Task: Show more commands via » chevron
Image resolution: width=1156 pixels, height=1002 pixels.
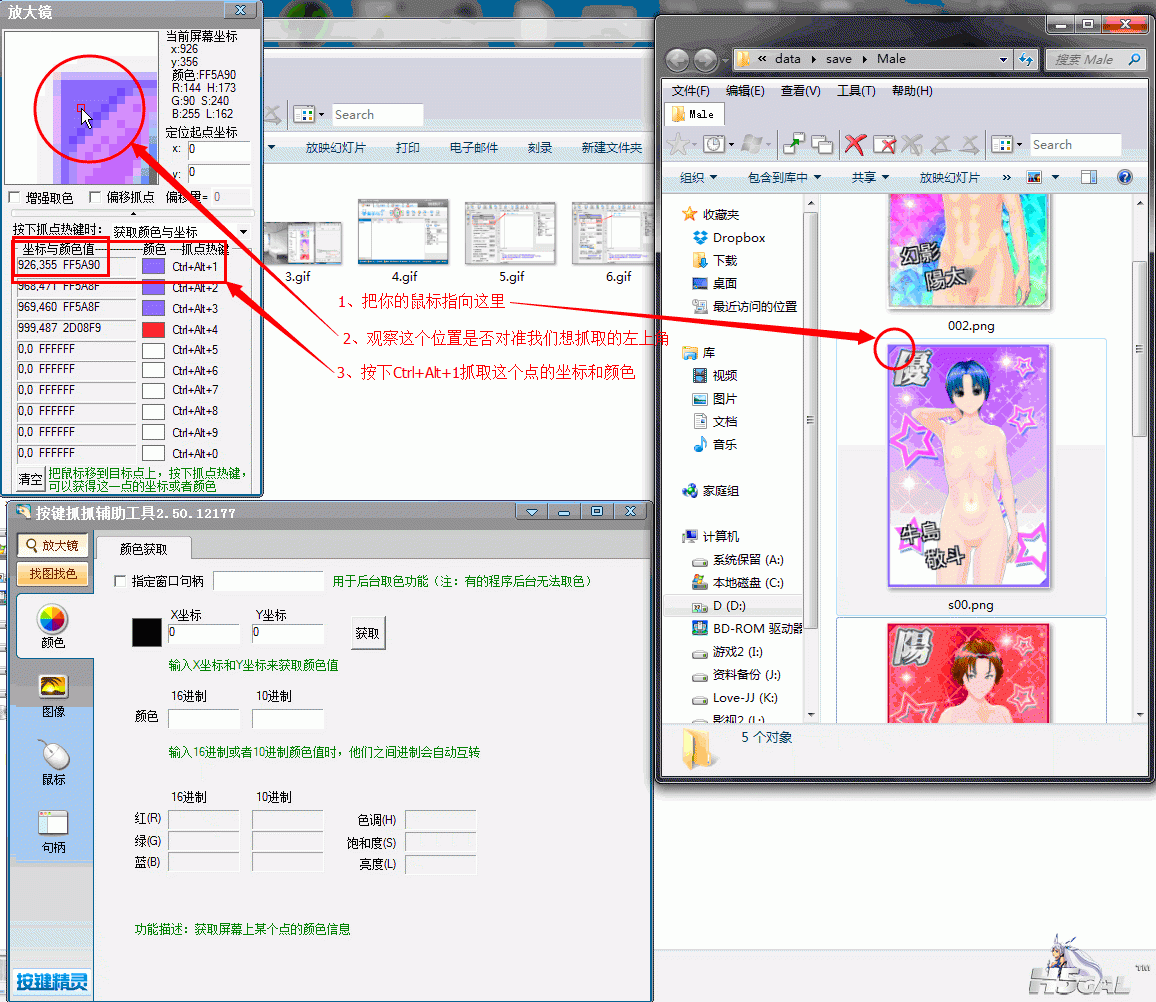Action: [1007, 177]
